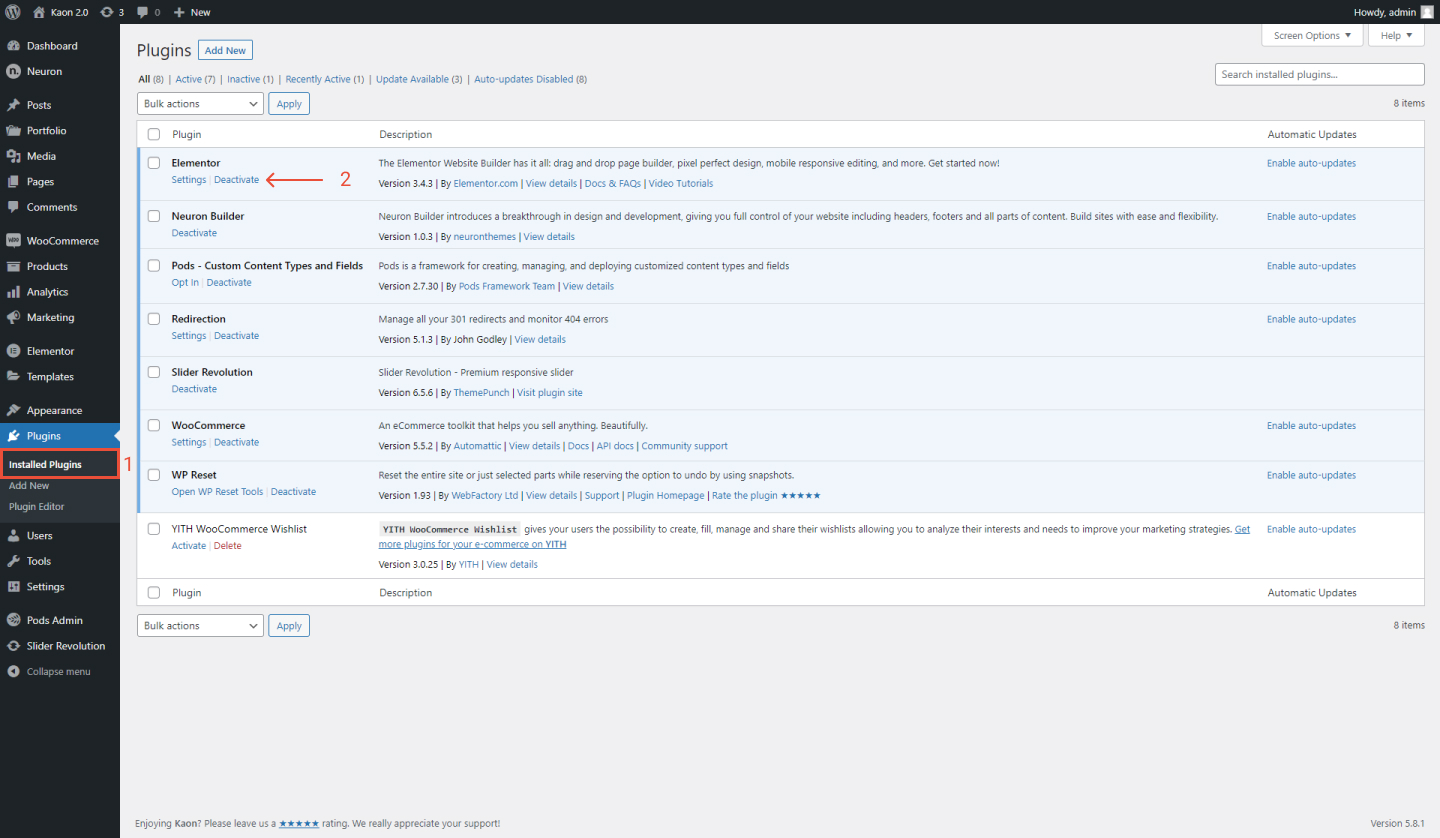Click the bottom Apply button
Viewport: 1440px width, 838px height.
289,626
